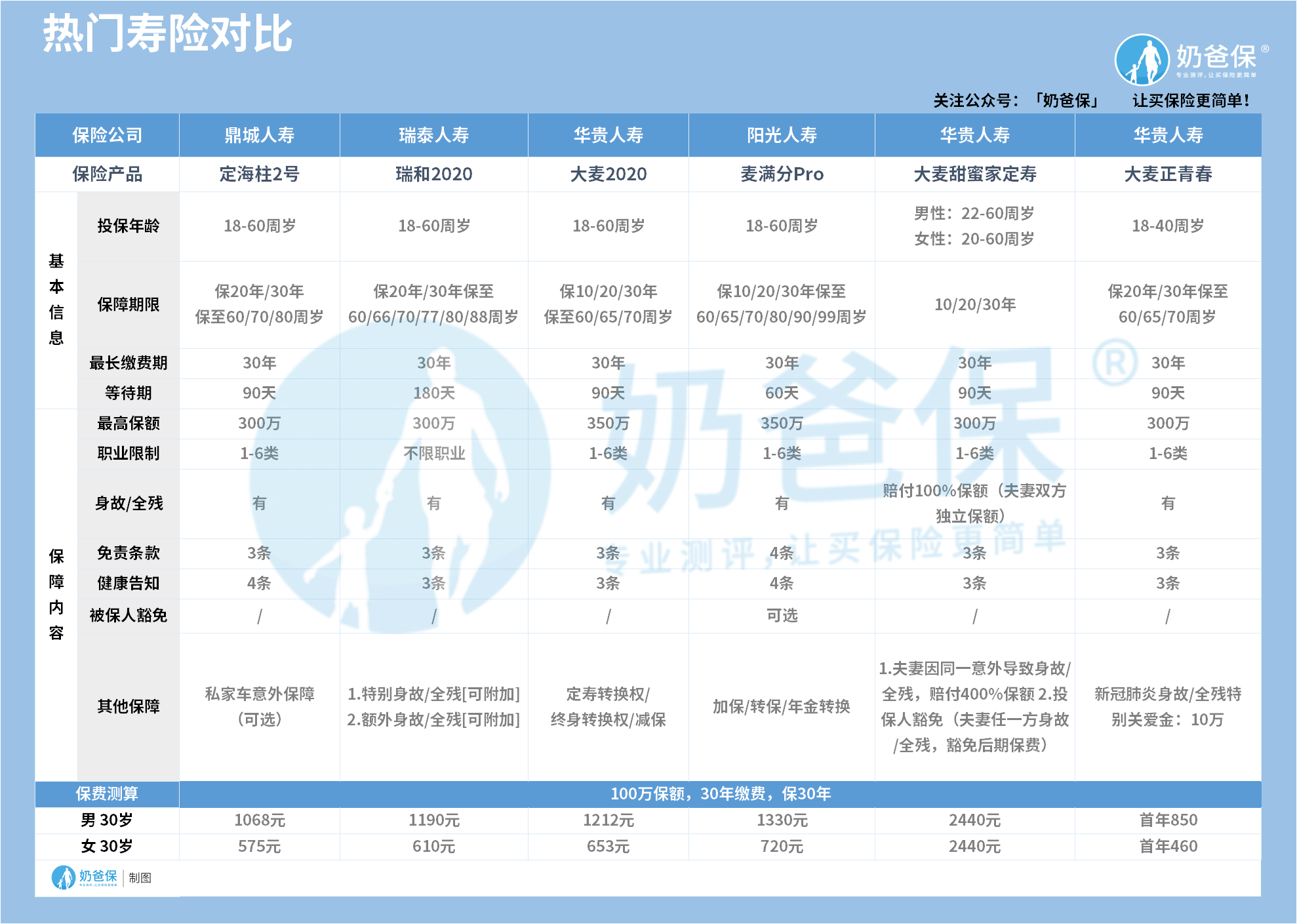Click the 赔付100%保额 cell text
The height and width of the screenshot is (924, 1297).
974,503
